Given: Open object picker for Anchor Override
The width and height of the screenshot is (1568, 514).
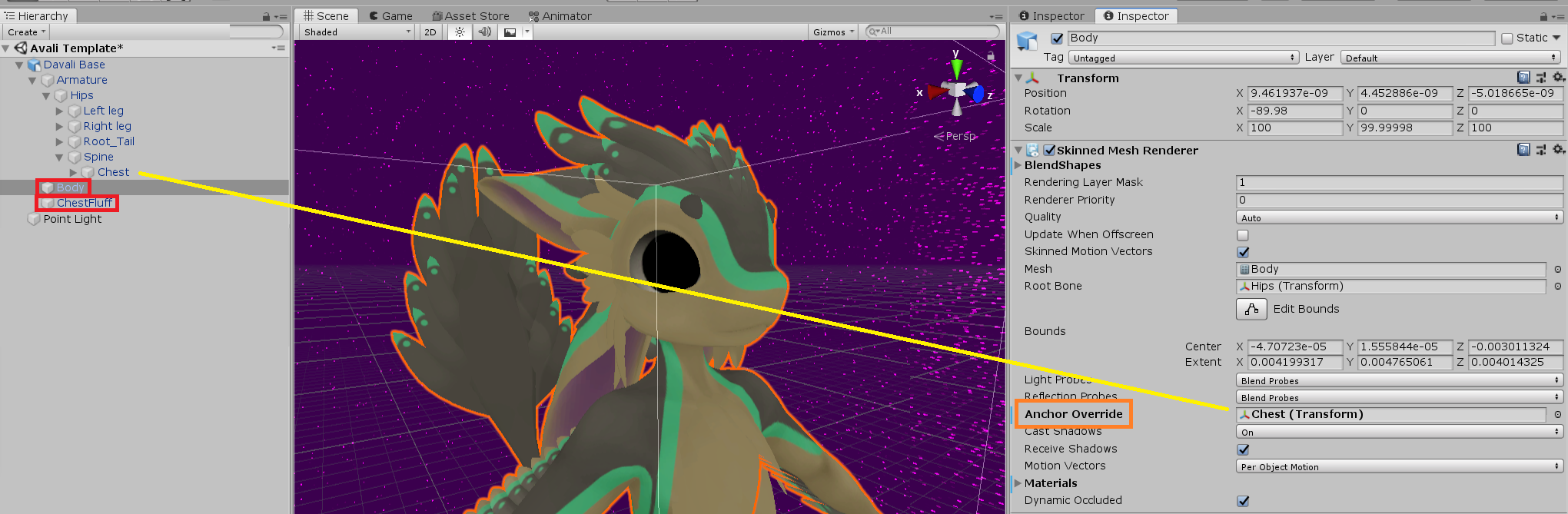Looking at the screenshot, I should [1558, 415].
